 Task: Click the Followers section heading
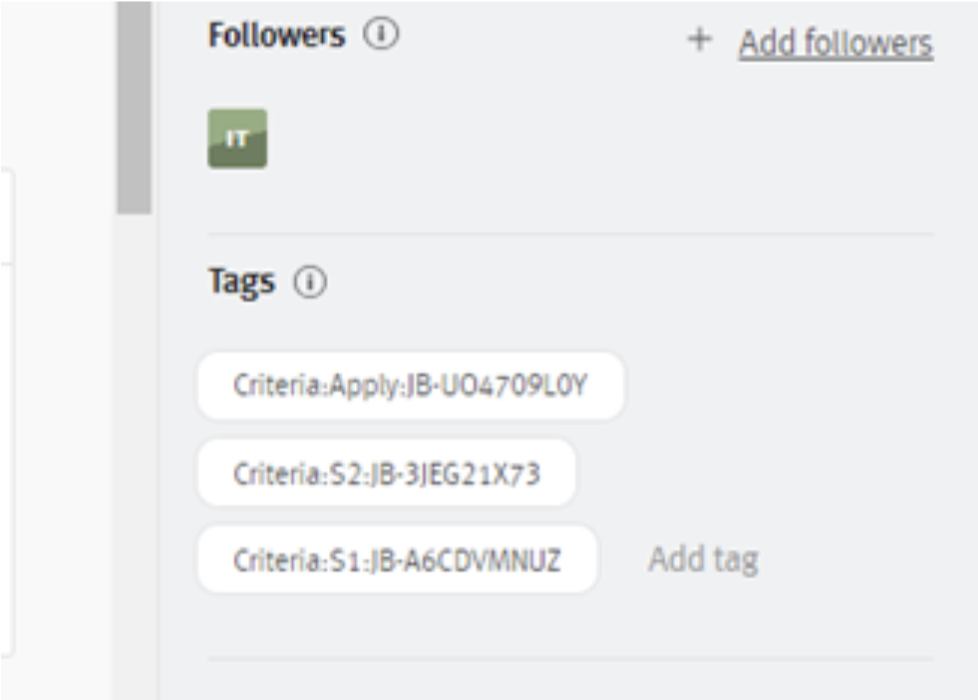276,34
